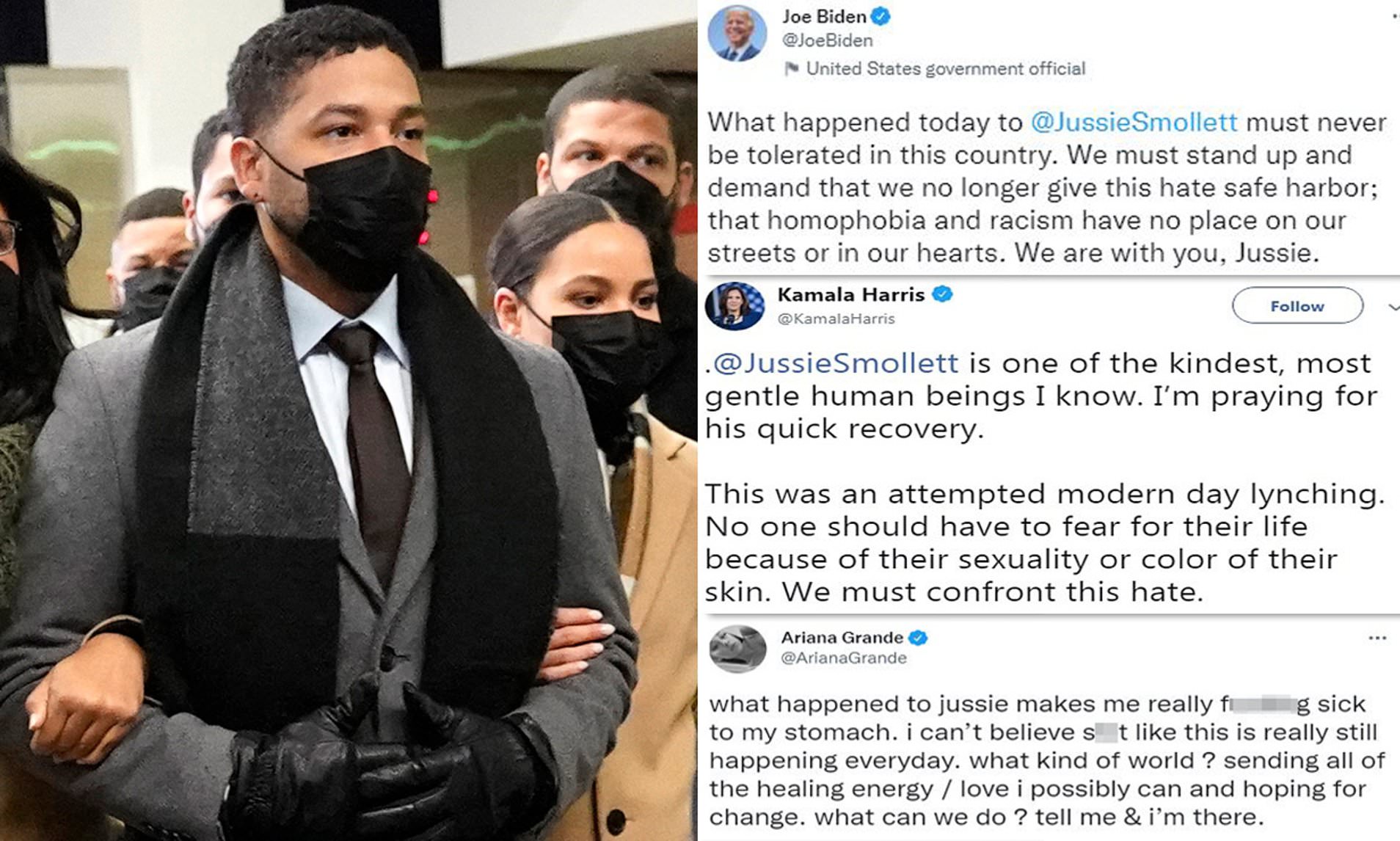Open @JussieSmollett mention in Biden's tweet
Image resolution: width=1400 pixels, height=841 pixels.
tap(1134, 122)
